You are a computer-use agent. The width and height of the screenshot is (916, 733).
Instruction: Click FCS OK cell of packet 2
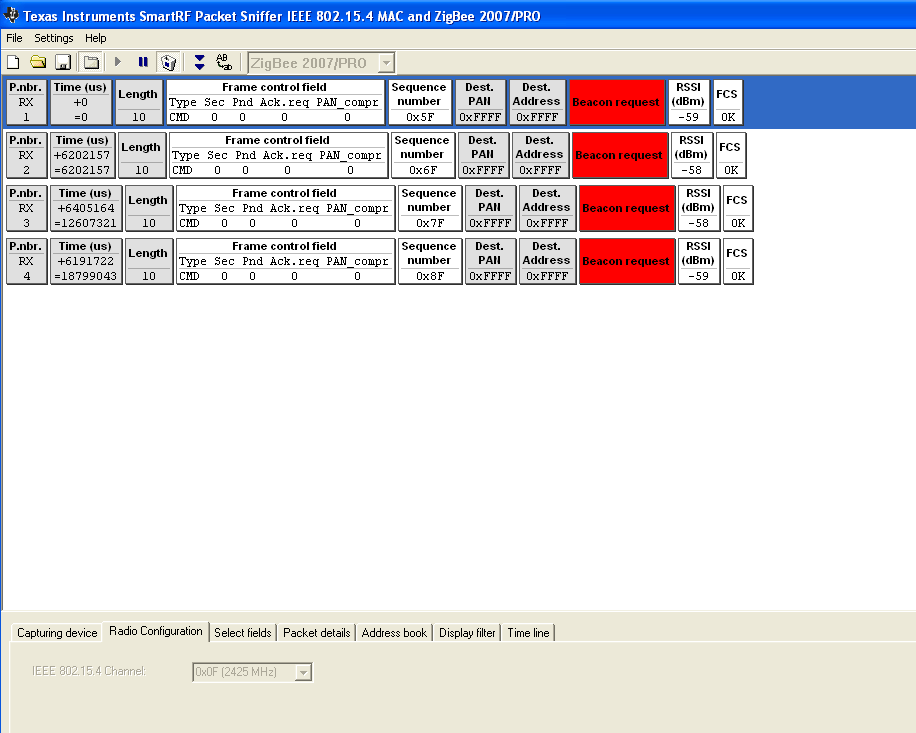pyautogui.click(x=731, y=155)
